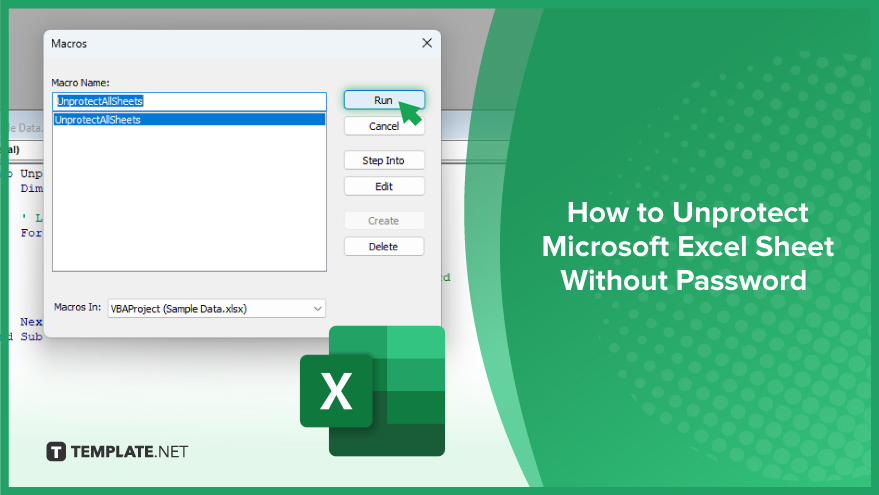Run the UnprotectAllSheets macro

[x=384, y=100]
